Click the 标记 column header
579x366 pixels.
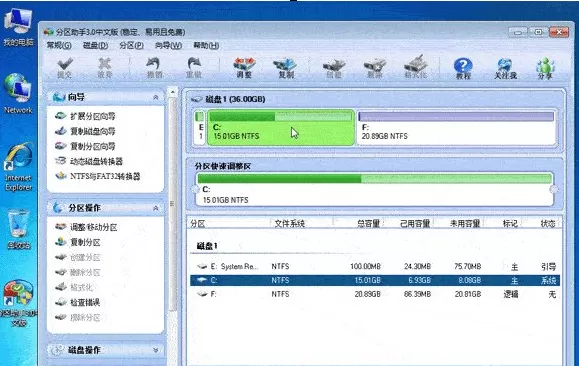[510, 223]
